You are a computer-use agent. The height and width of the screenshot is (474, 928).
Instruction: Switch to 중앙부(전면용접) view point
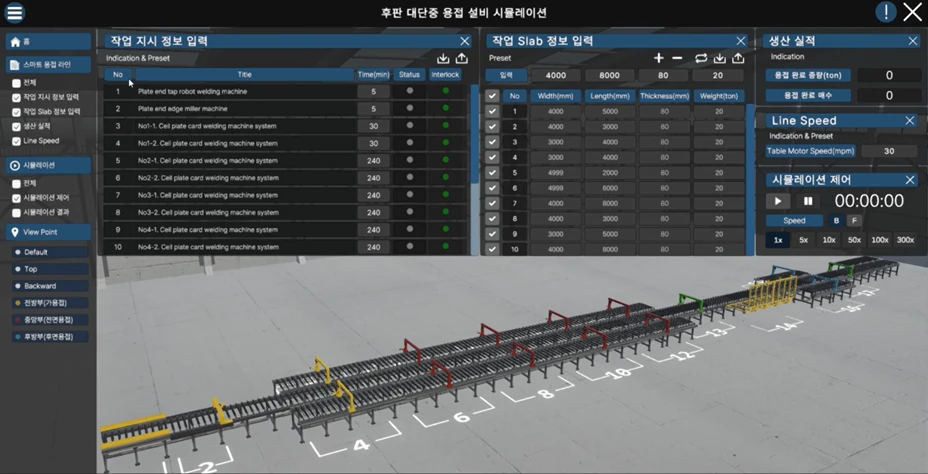pyautogui.click(x=50, y=320)
